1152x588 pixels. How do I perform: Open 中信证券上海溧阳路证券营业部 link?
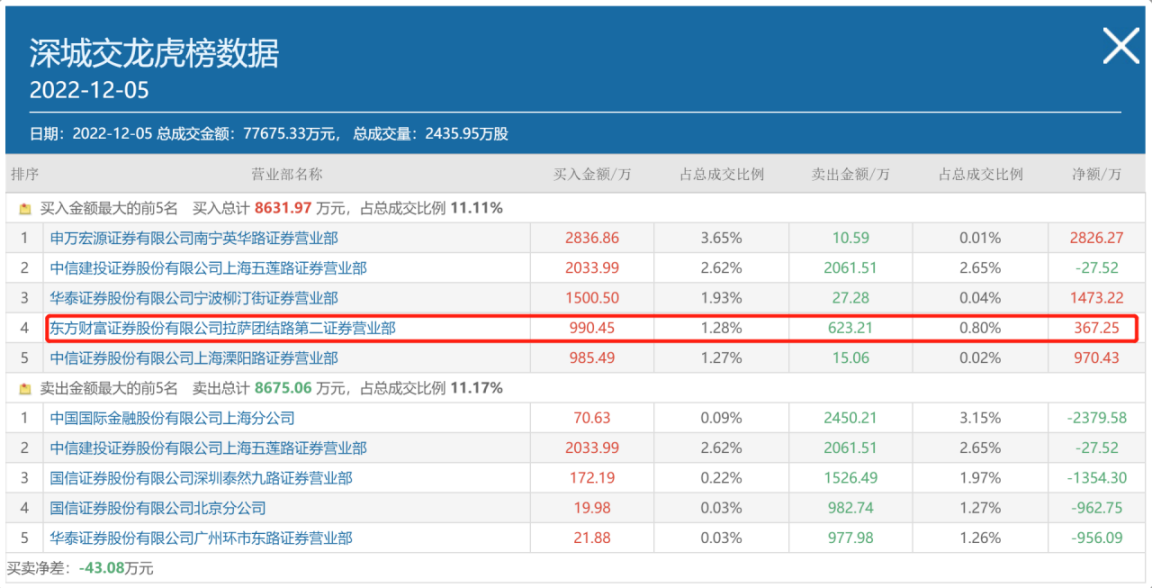click(194, 358)
